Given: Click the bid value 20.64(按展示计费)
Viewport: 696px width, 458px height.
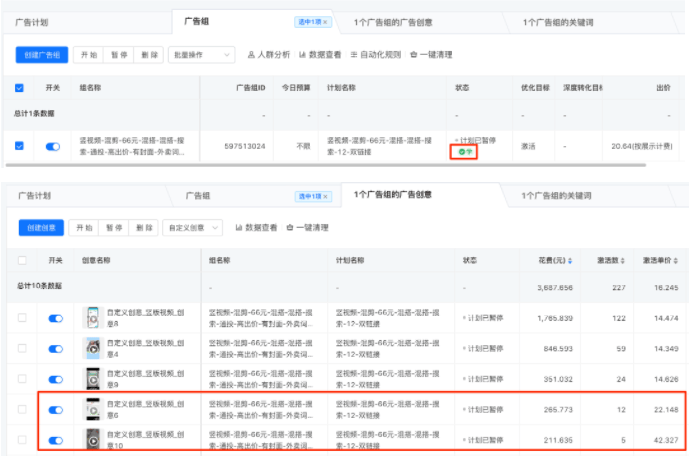Looking at the screenshot, I should (642, 146).
